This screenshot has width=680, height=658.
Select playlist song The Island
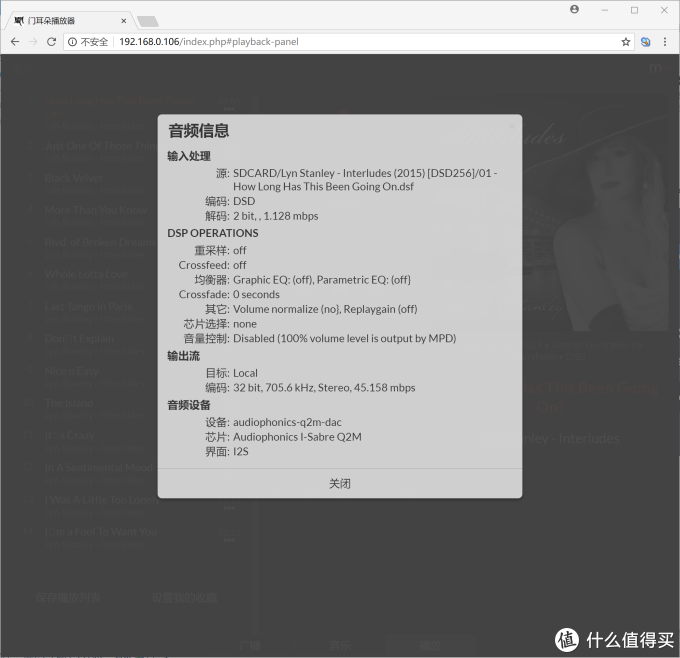pos(69,403)
